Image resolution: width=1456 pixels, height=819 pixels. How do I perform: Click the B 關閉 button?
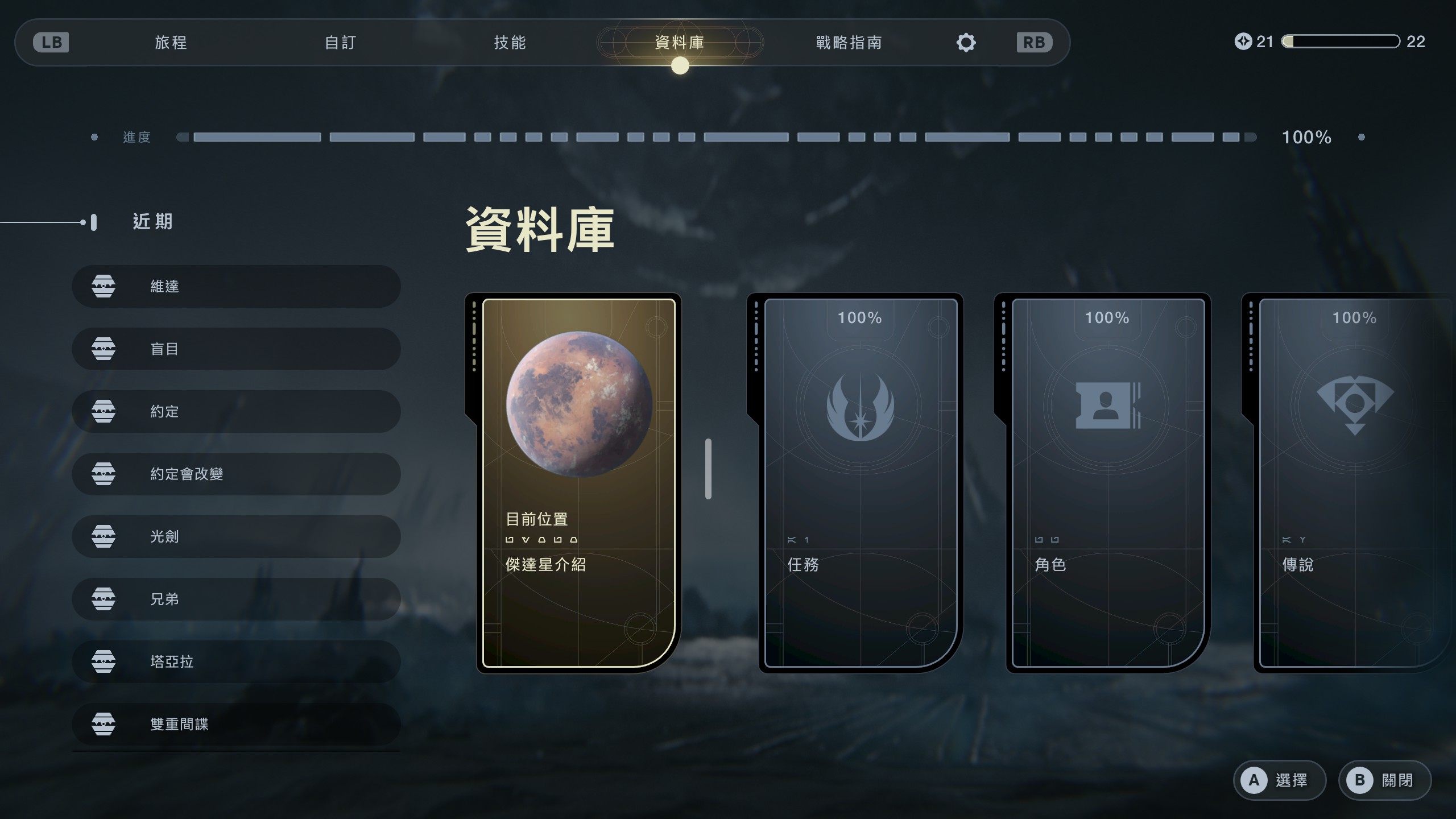click(1385, 780)
